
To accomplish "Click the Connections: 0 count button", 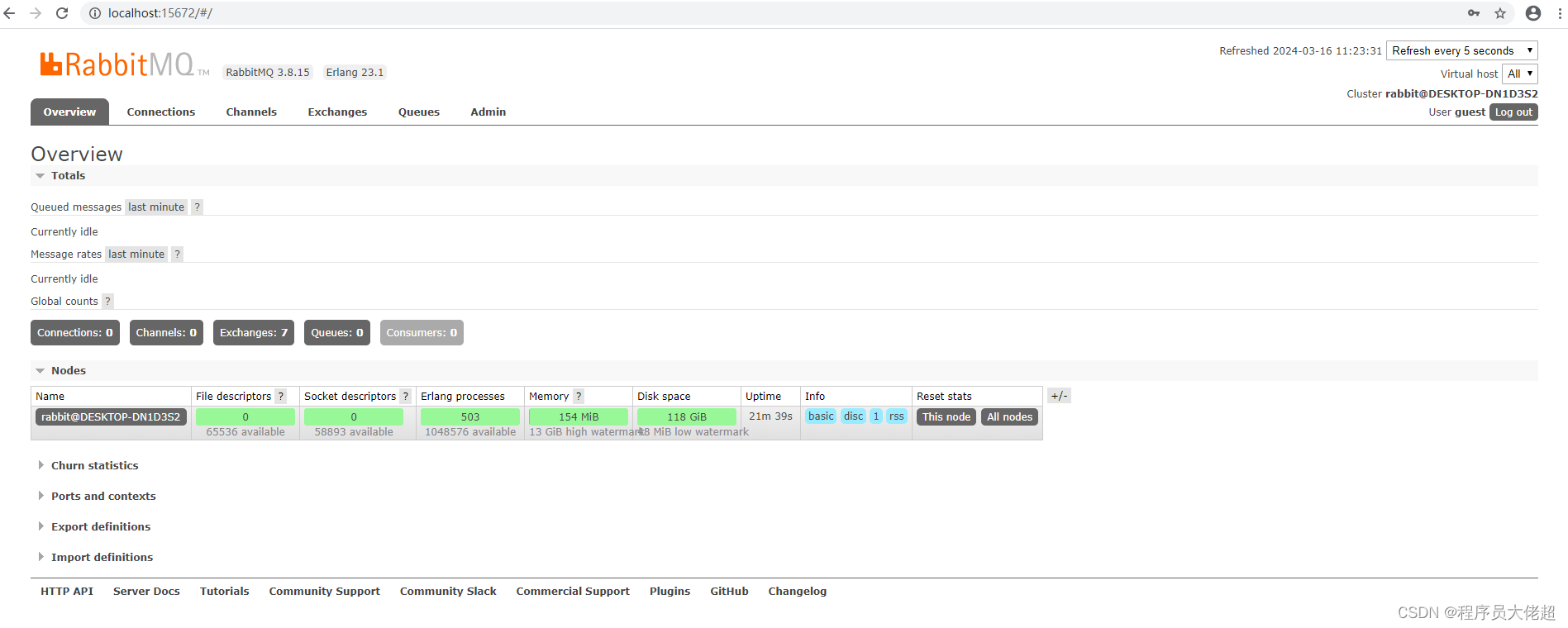I will pyautogui.click(x=75, y=333).
